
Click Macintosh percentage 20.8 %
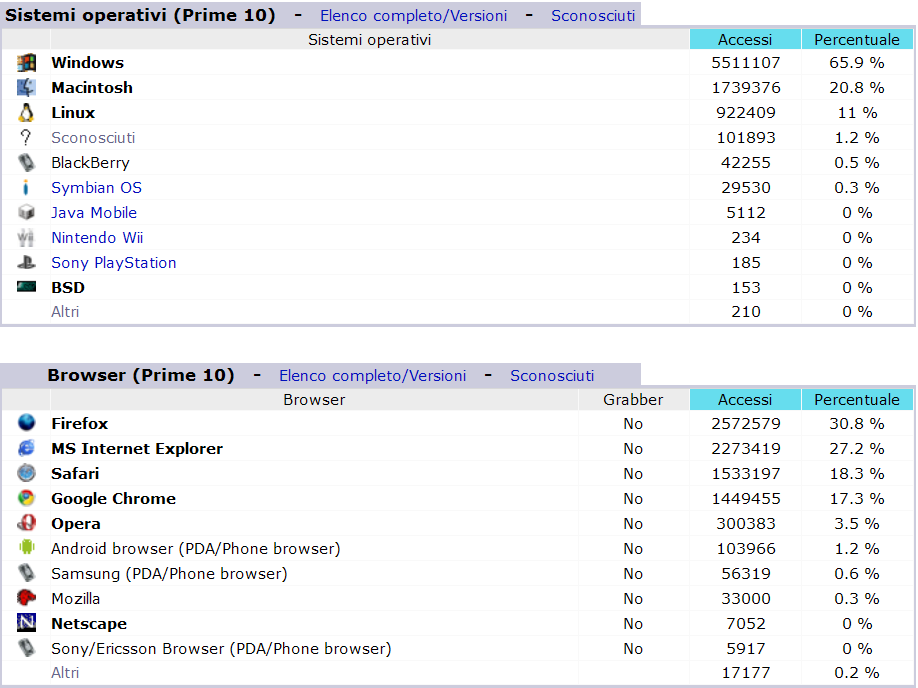click(x=857, y=88)
